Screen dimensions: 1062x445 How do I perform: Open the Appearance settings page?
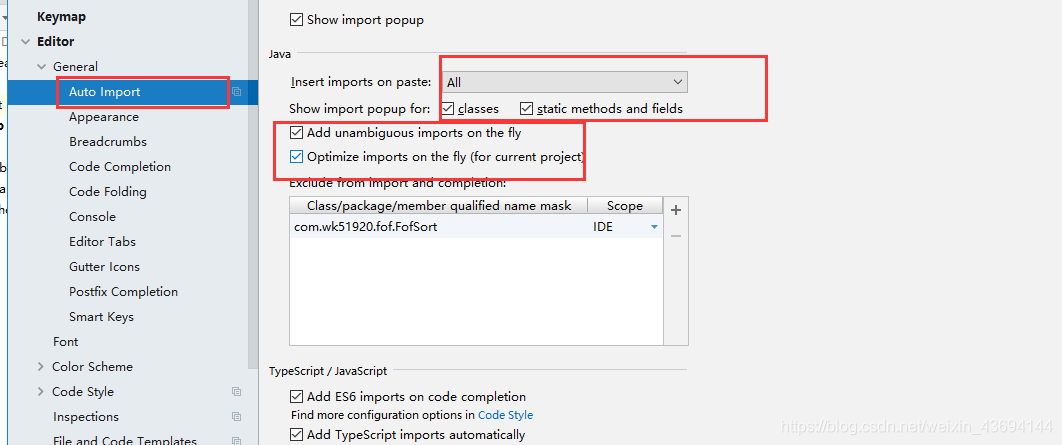104,116
